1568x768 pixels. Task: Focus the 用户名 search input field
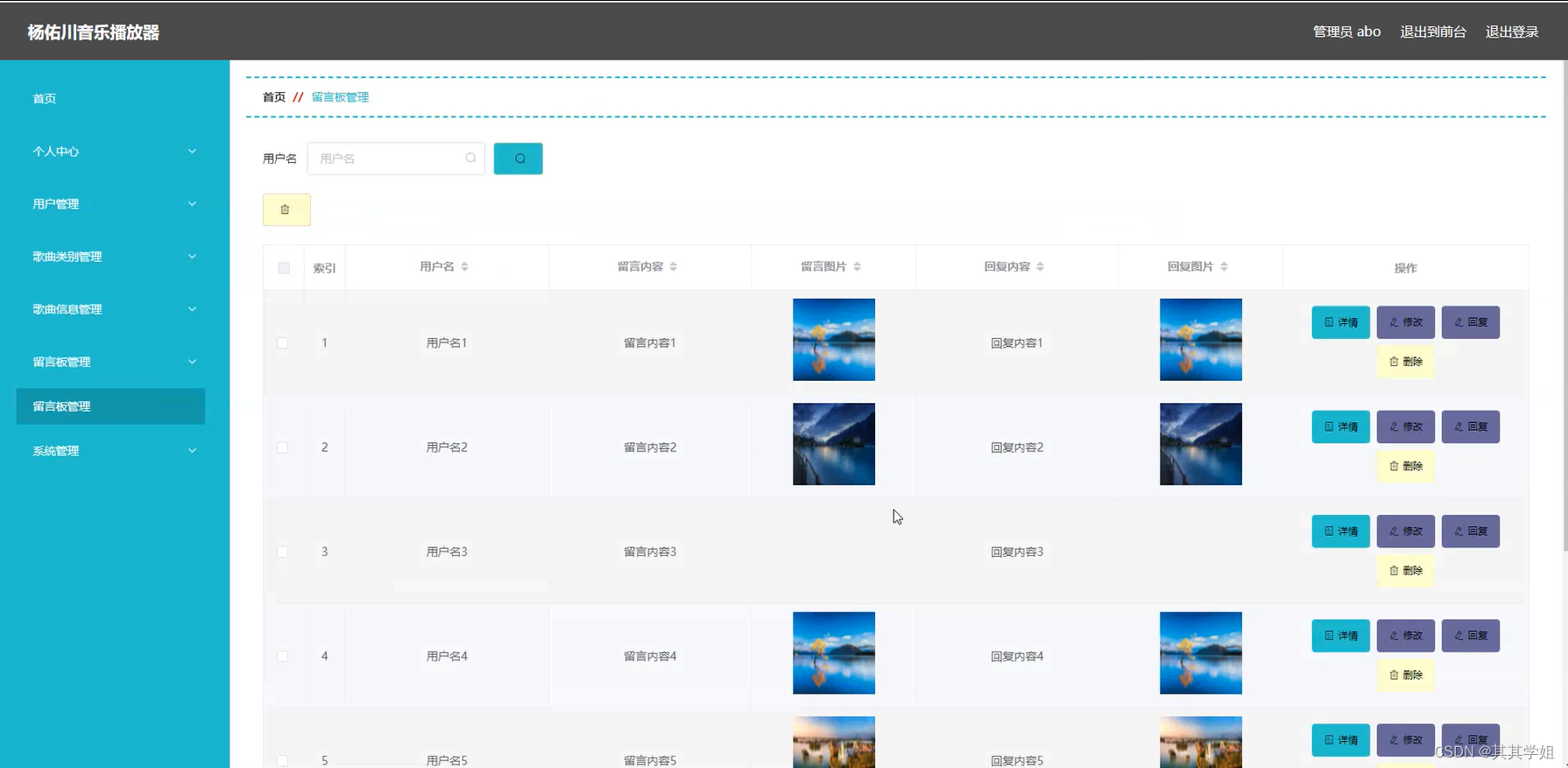point(396,159)
